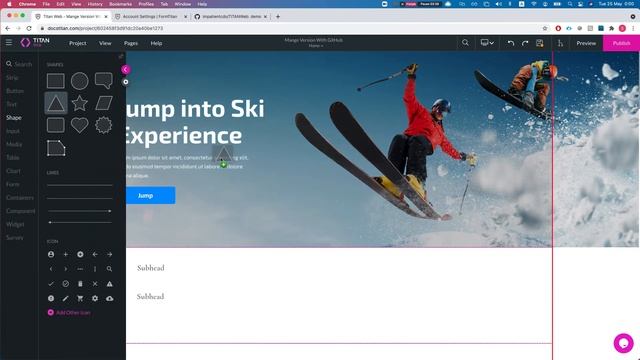This screenshot has height=360, width=640.
Task: Select the plain line at top of Lines section
Action: 80,185
